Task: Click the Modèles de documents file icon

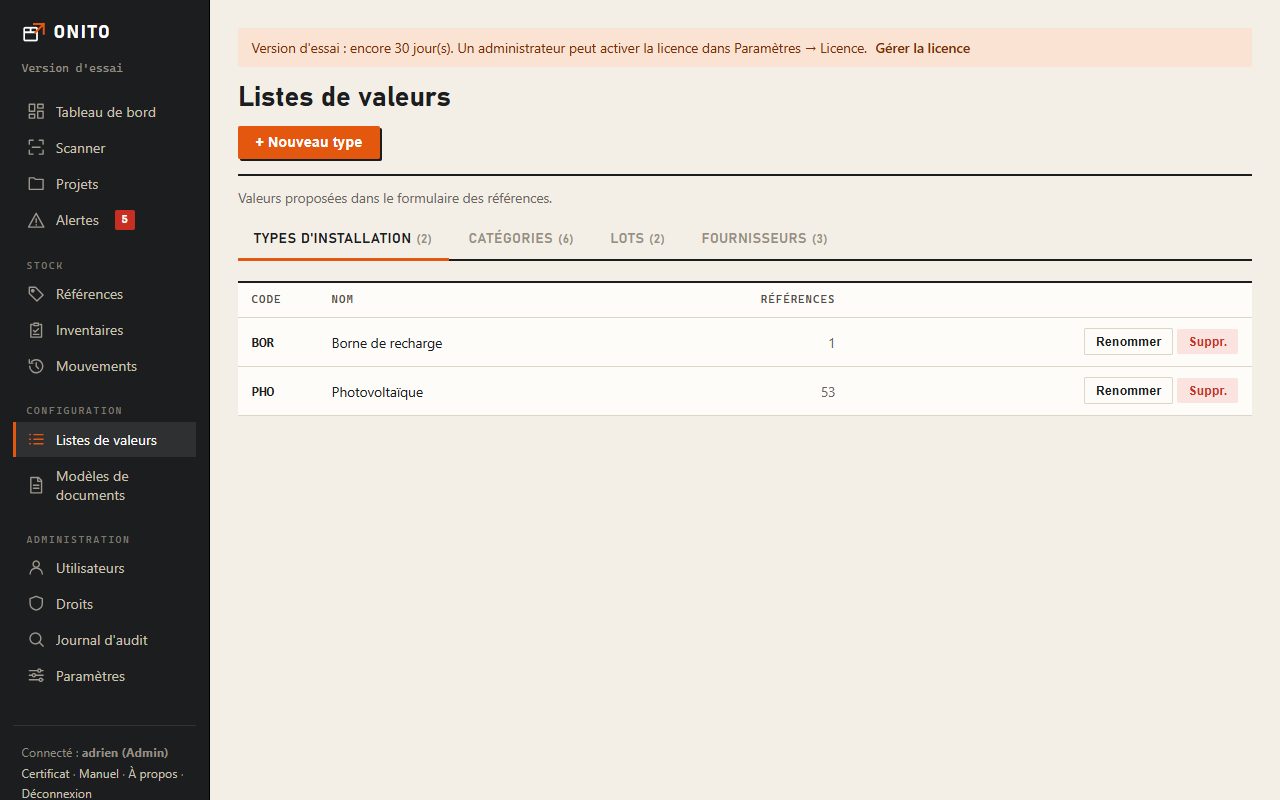Action: (36, 485)
